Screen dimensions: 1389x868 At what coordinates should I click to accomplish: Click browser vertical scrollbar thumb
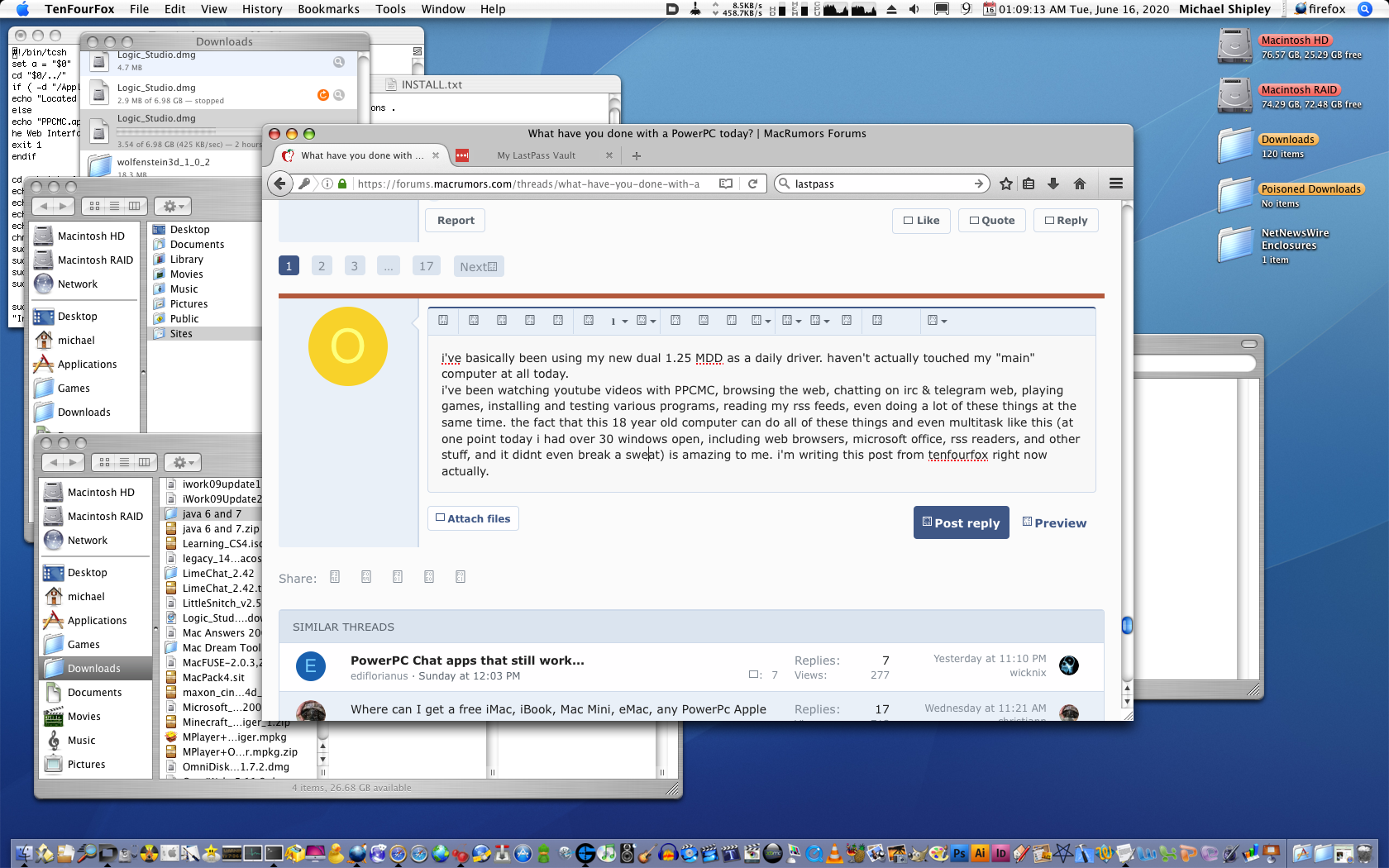coord(1126,626)
